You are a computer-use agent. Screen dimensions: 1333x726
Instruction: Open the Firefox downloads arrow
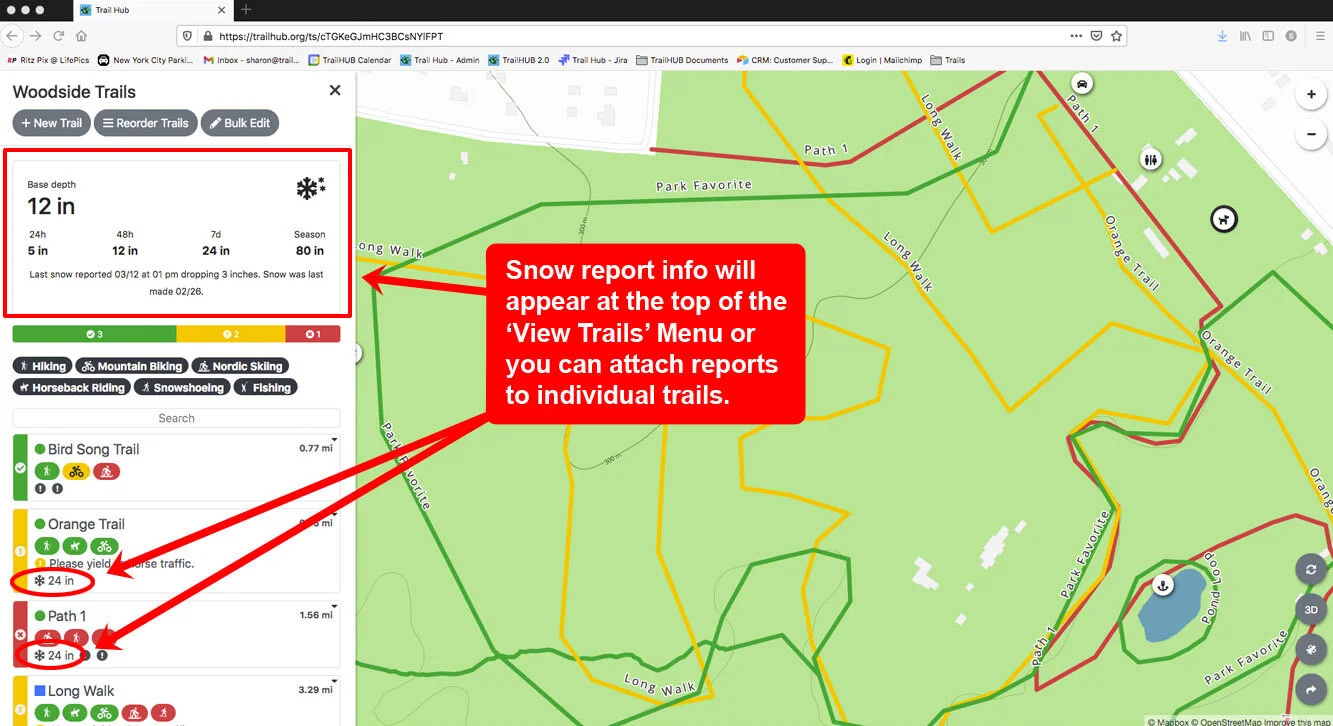[x=1222, y=36]
